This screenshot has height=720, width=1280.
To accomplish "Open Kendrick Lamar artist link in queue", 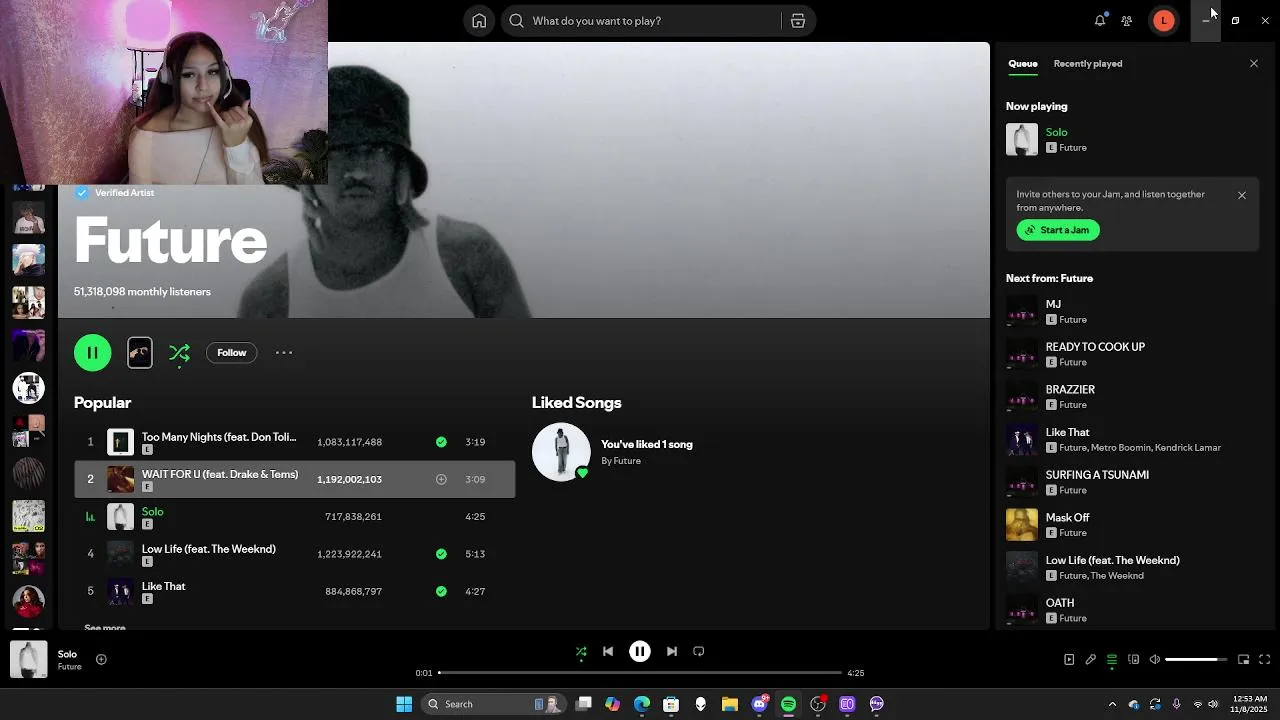I will (1187, 448).
